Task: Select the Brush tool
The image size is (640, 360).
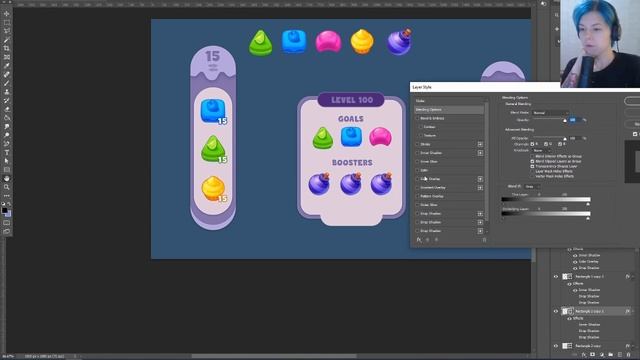Action: click(x=7, y=83)
